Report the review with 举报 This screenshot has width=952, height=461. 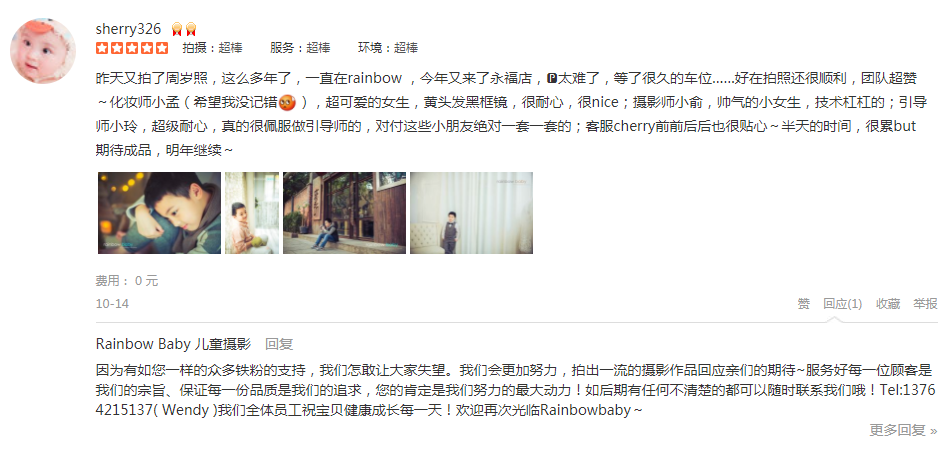pyautogui.click(x=925, y=304)
